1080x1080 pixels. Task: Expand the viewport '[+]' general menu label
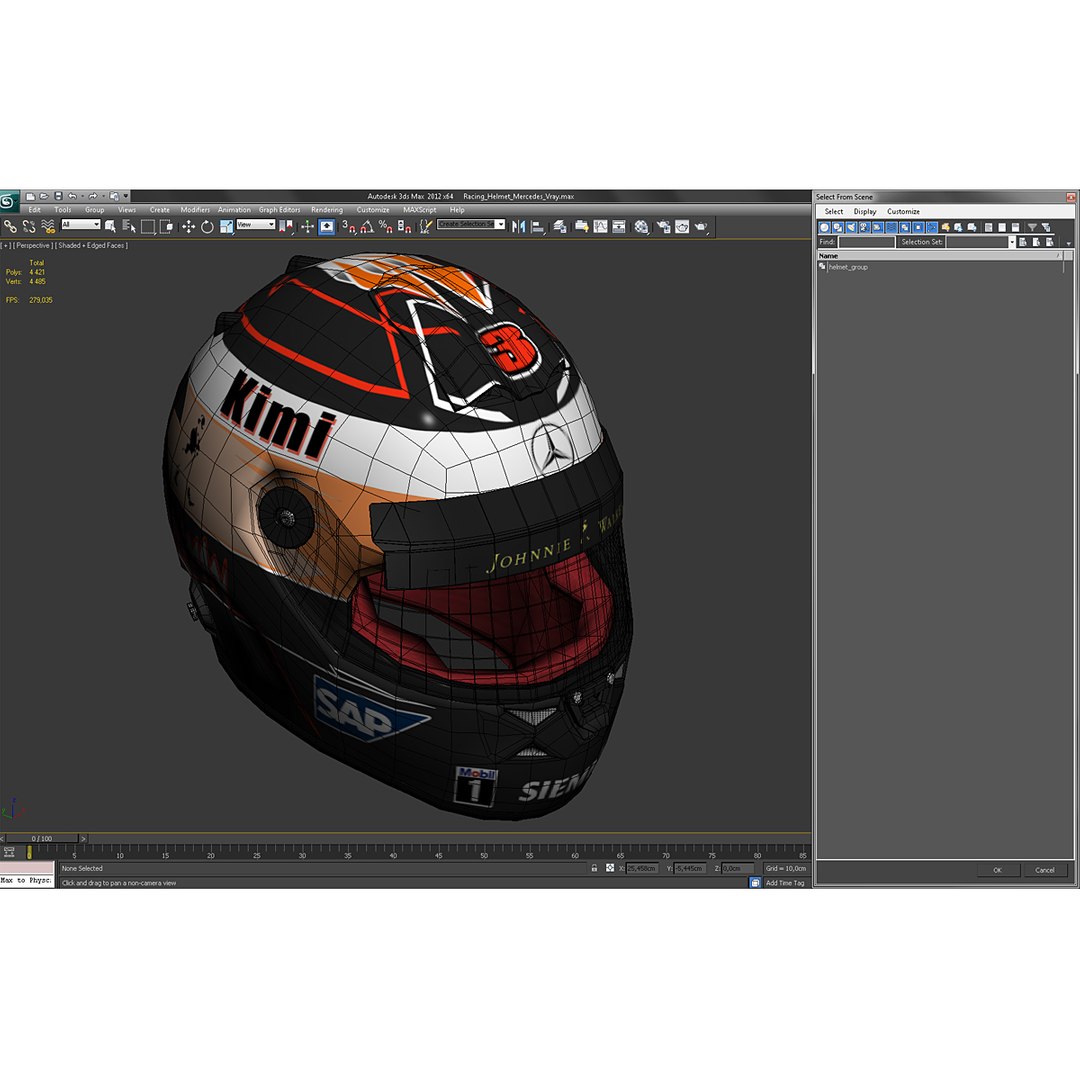6,245
